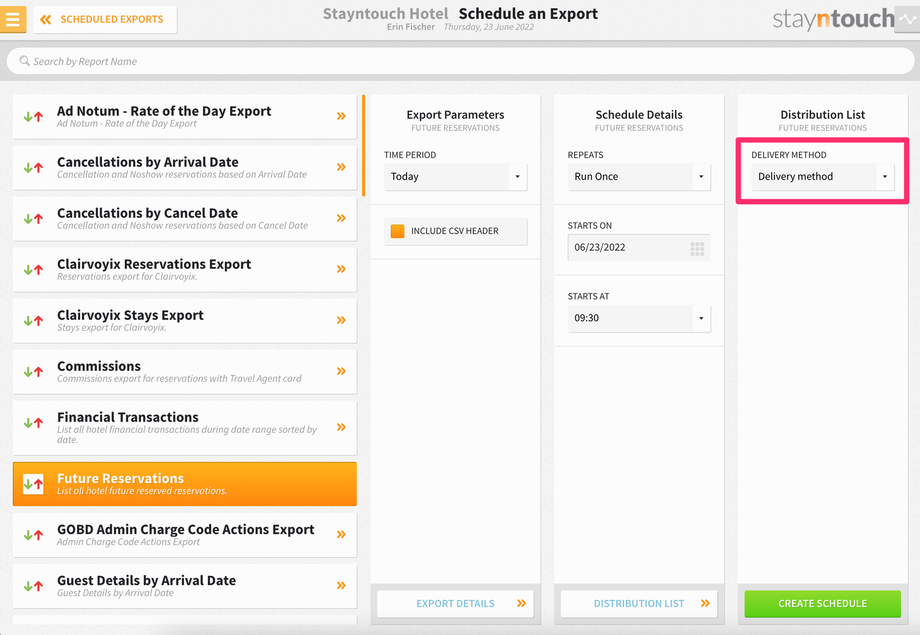Select GOBD Admin Charge Code Actions Export title
This screenshot has width=920, height=635.
pos(185,529)
